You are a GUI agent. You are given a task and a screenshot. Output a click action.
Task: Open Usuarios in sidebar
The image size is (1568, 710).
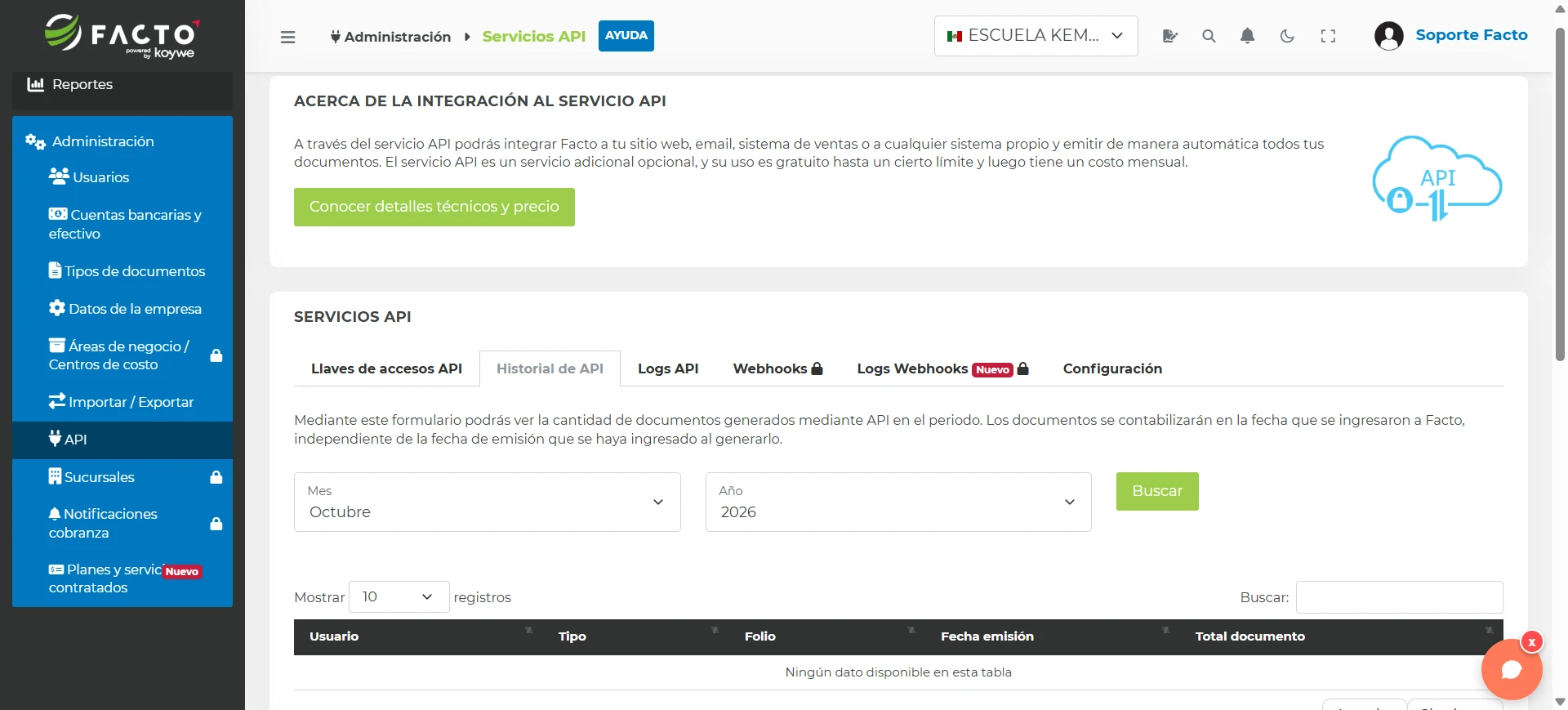122,177
